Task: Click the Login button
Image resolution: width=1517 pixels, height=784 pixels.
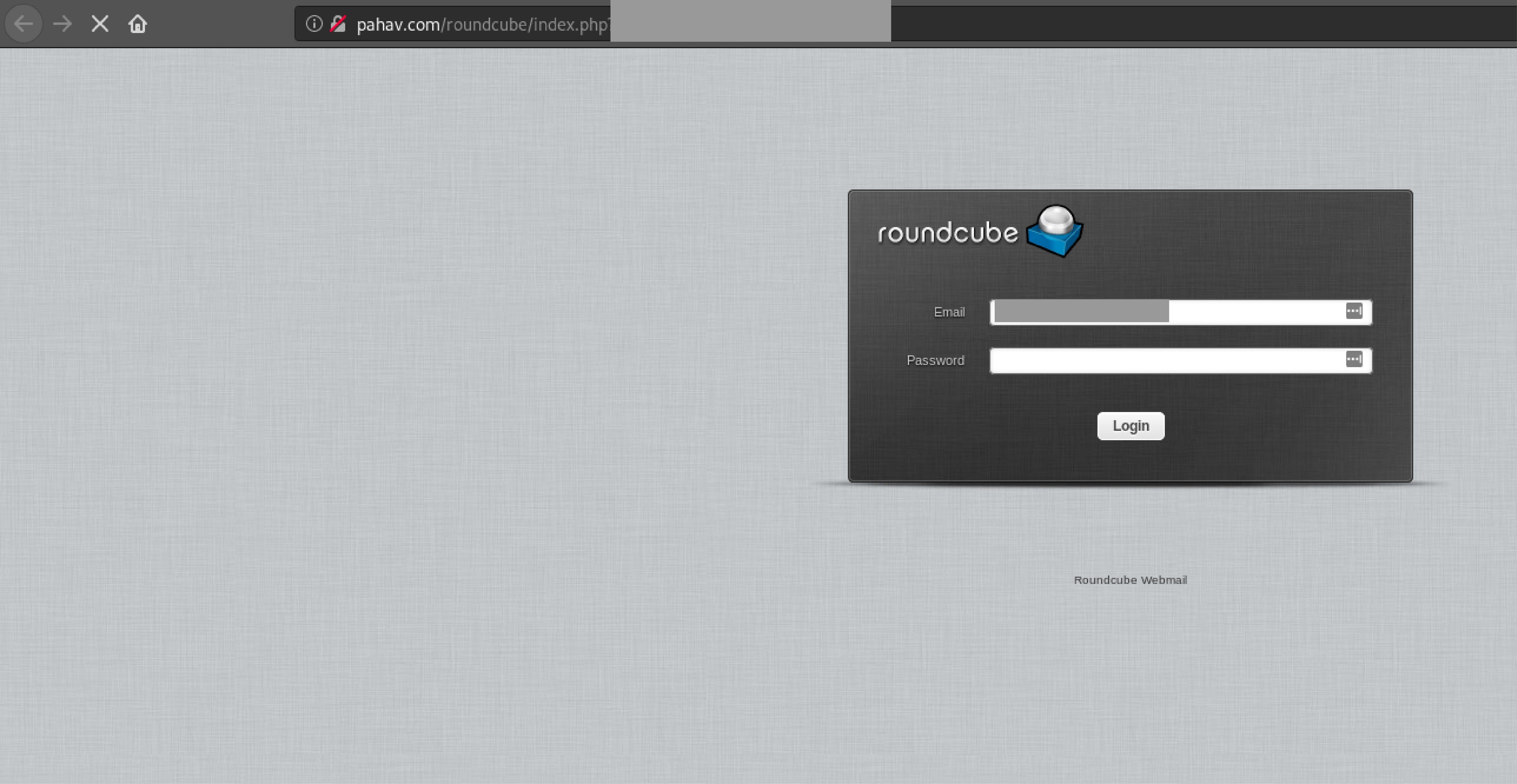Action: 1131,426
